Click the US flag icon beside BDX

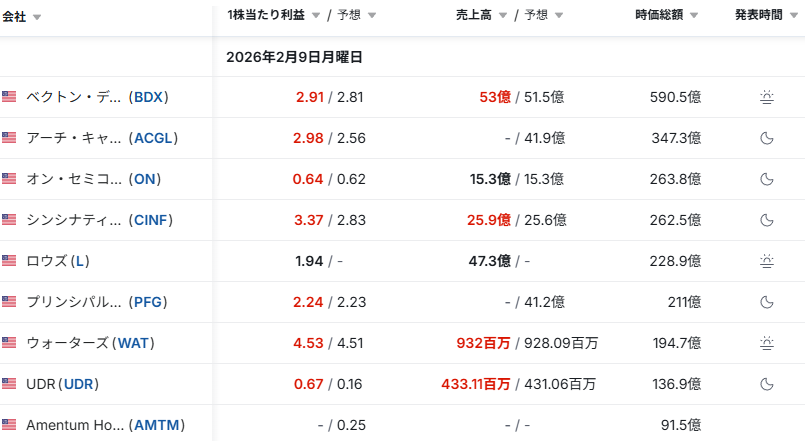pyautogui.click(x=9, y=97)
